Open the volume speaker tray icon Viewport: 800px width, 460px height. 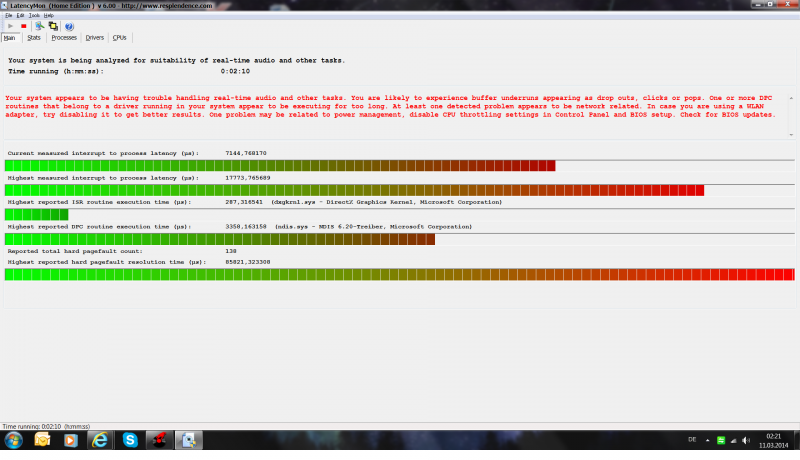pyautogui.click(x=746, y=440)
